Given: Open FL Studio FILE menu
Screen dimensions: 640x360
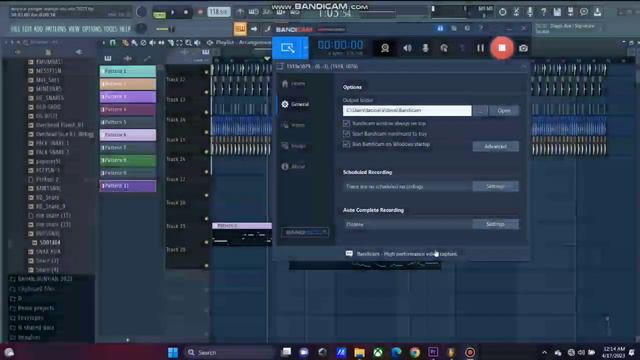Looking at the screenshot, I should [x=16, y=29].
